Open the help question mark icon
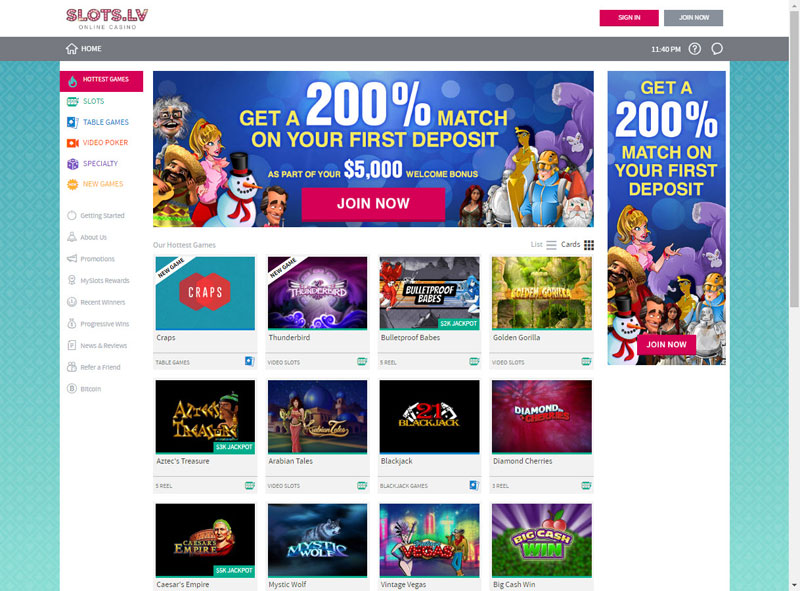 [x=694, y=48]
